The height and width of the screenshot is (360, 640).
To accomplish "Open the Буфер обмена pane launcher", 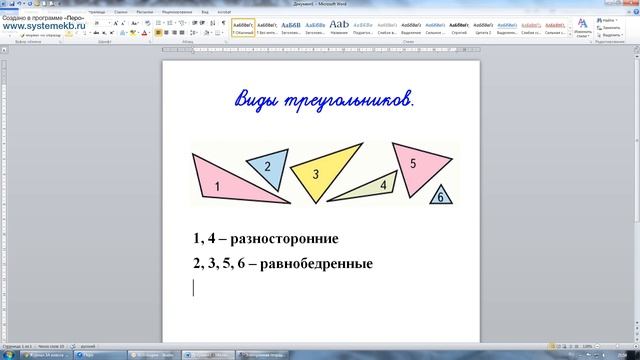I will pyautogui.click(x=60, y=42).
